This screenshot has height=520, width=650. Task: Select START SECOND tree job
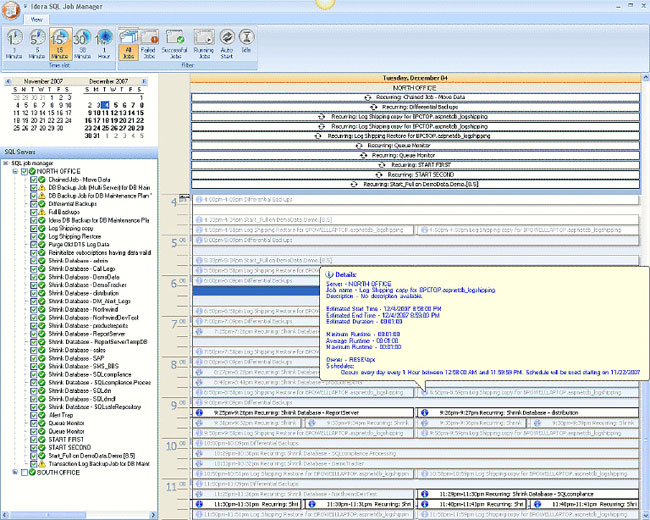point(70,447)
